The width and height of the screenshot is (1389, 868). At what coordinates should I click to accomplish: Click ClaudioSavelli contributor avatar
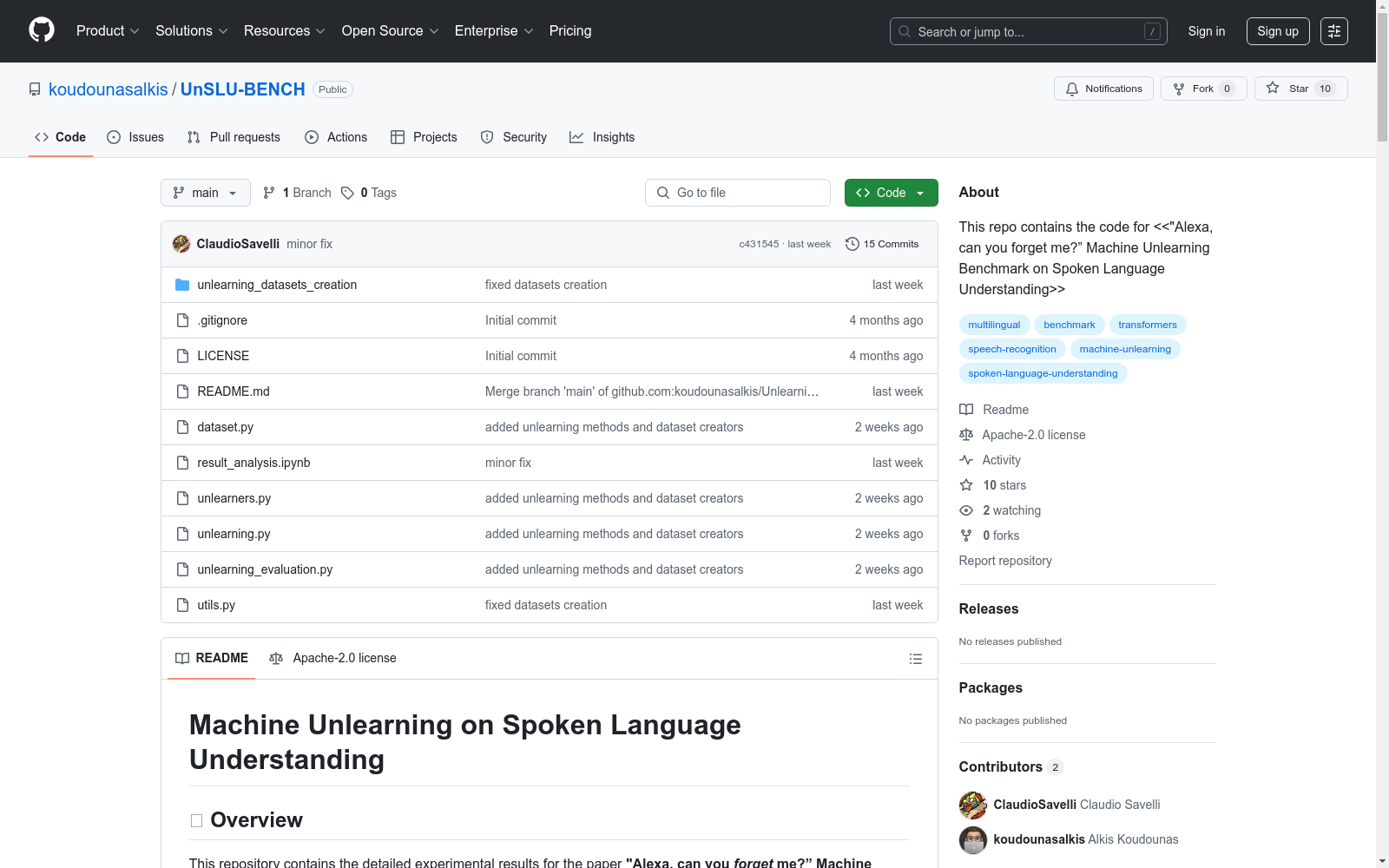tap(973, 806)
